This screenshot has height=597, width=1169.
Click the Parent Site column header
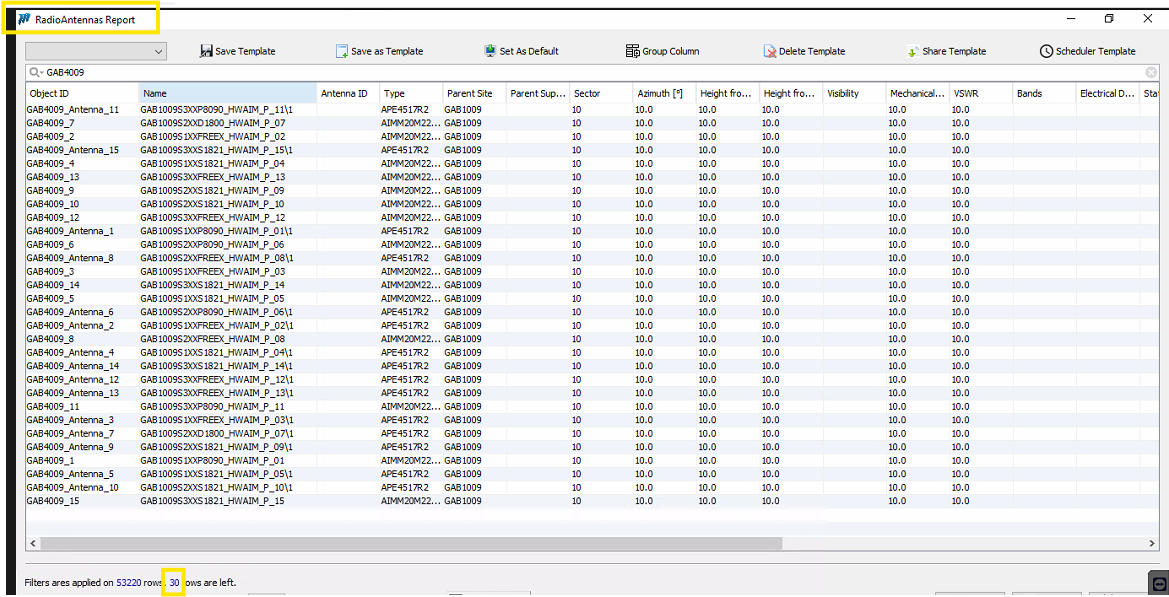tap(472, 93)
